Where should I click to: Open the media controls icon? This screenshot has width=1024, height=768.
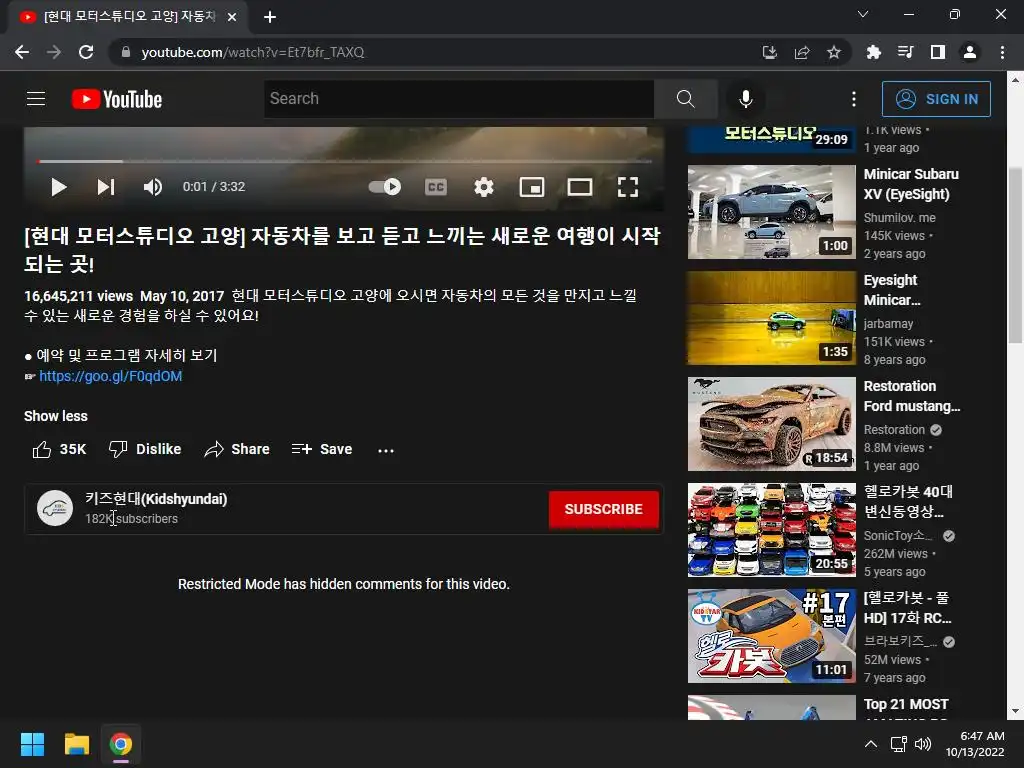[905, 52]
